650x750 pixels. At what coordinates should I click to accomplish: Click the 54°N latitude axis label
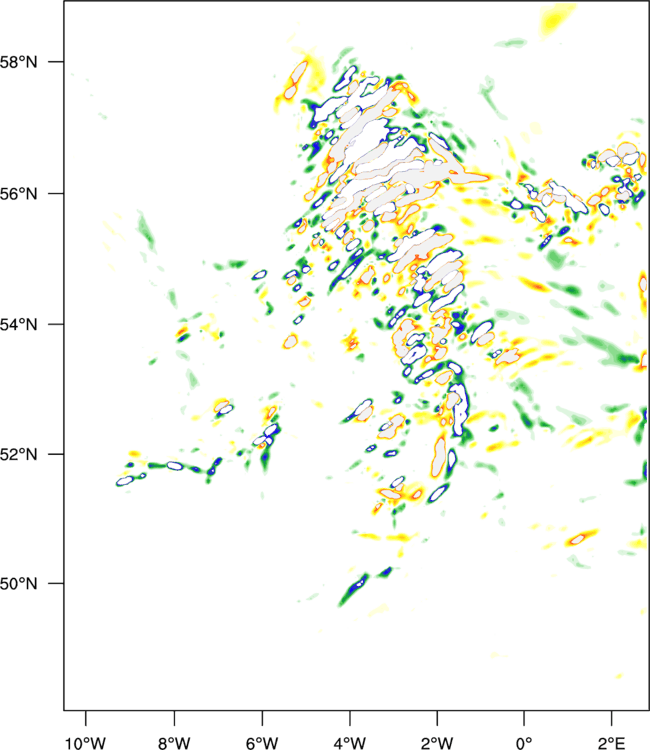pos(18,325)
